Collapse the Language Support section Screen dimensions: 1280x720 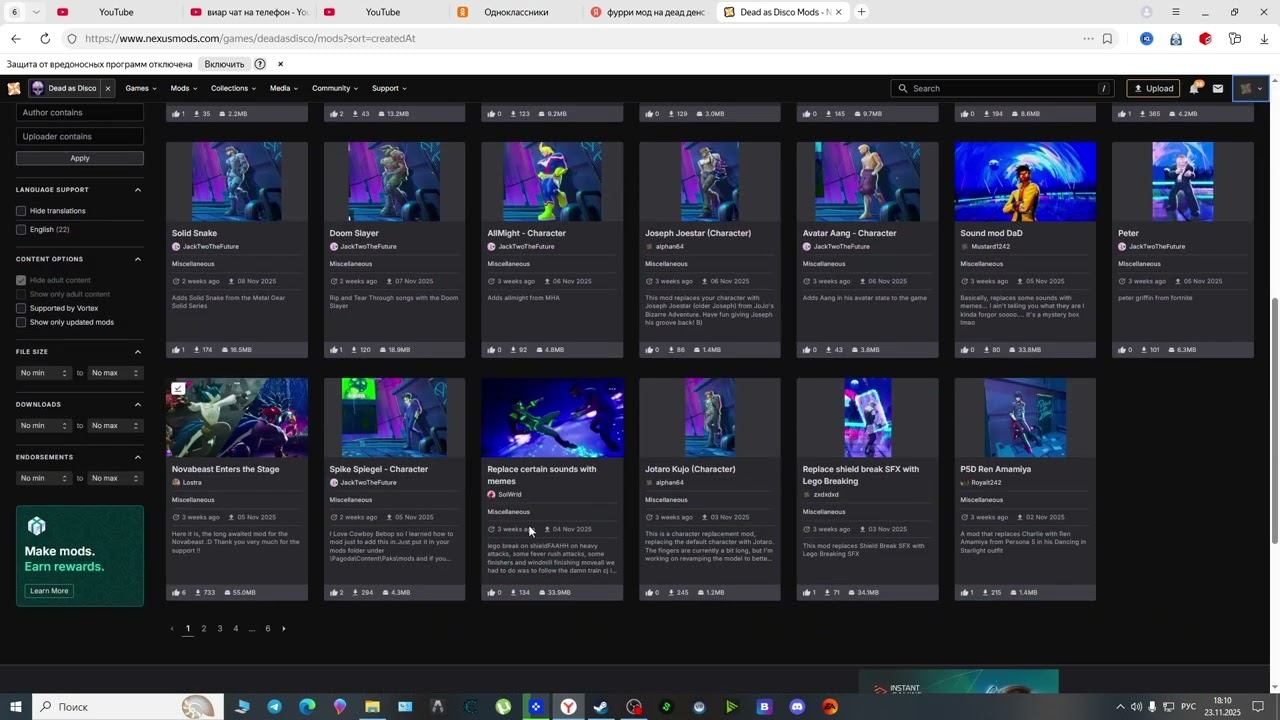click(138, 190)
